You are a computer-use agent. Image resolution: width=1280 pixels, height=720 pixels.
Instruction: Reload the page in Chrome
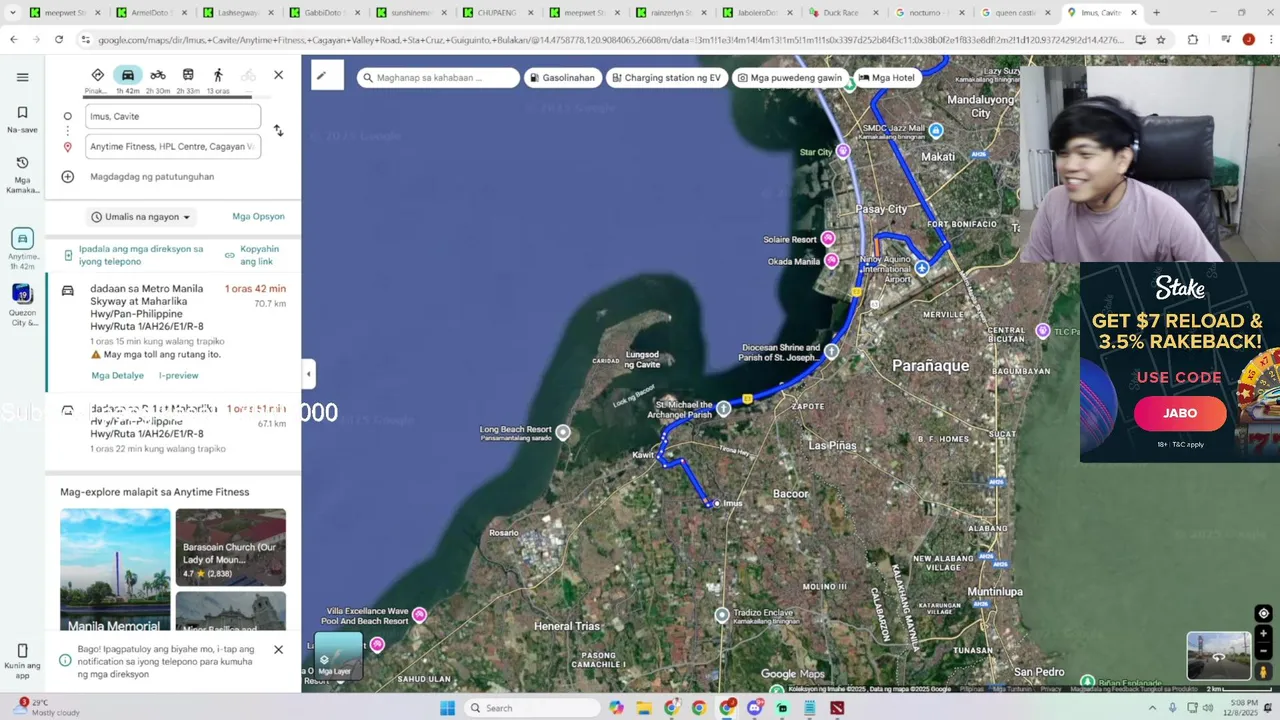(59, 39)
